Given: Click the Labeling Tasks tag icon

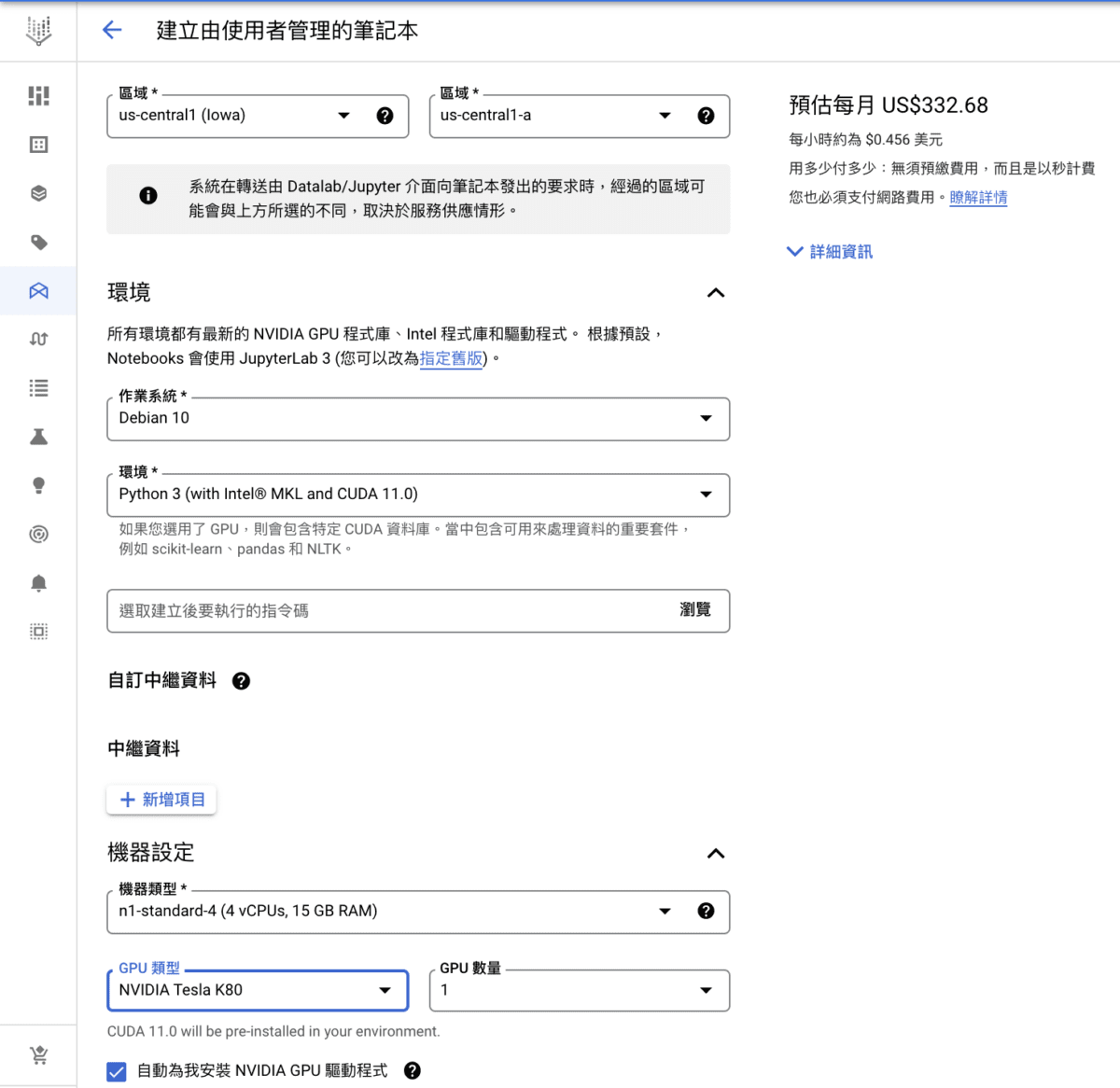Looking at the screenshot, I should tap(38, 242).
